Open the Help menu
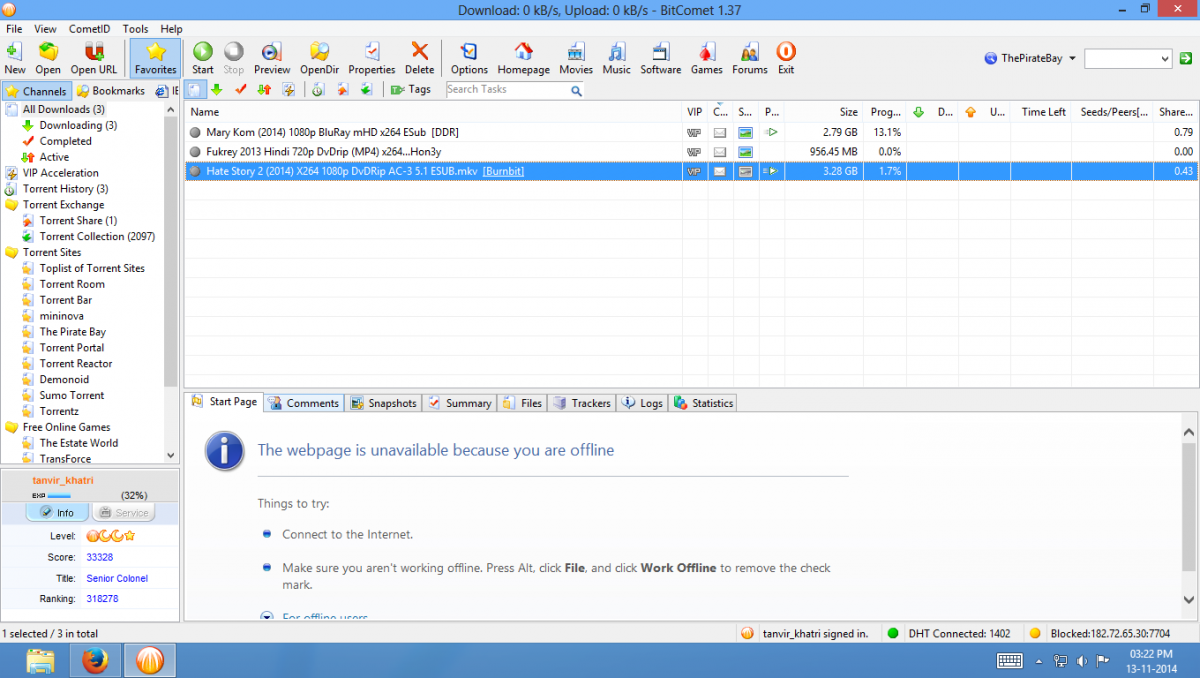The height and width of the screenshot is (678, 1200). (171, 29)
